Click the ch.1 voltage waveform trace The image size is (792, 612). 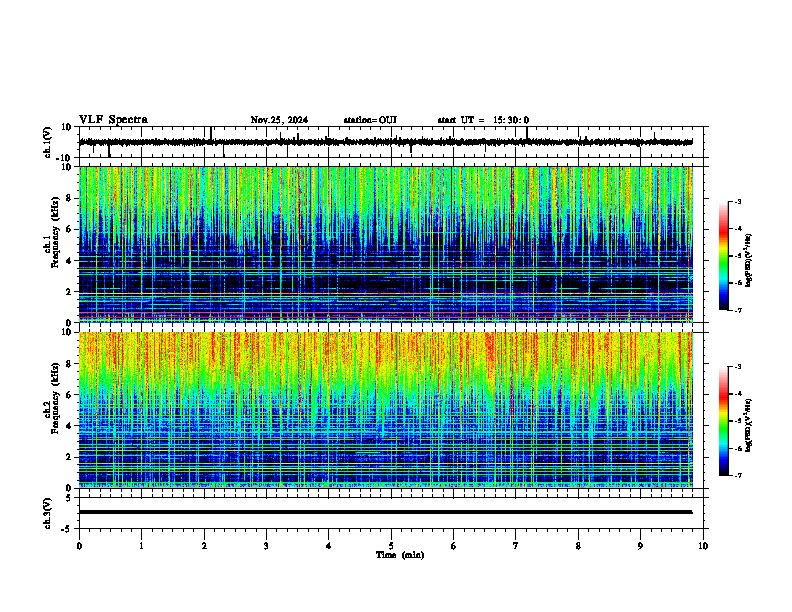click(386, 142)
